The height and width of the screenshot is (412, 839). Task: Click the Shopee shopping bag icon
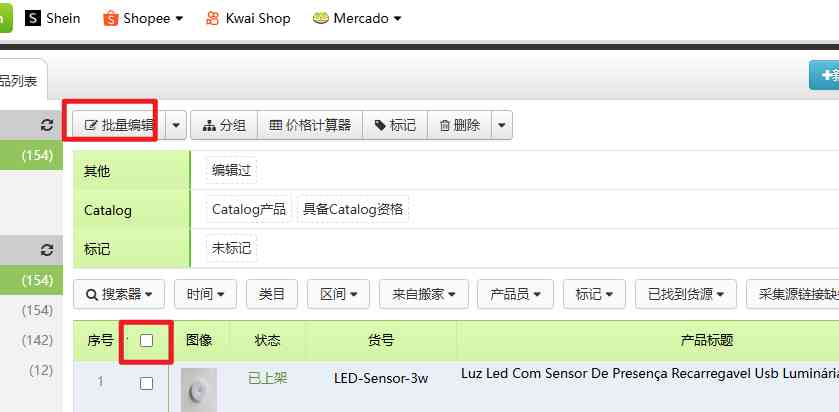click(x=110, y=18)
